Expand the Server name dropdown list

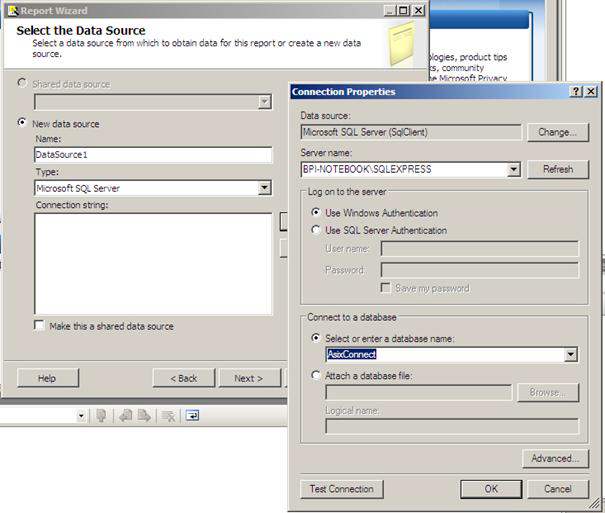click(x=513, y=169)
